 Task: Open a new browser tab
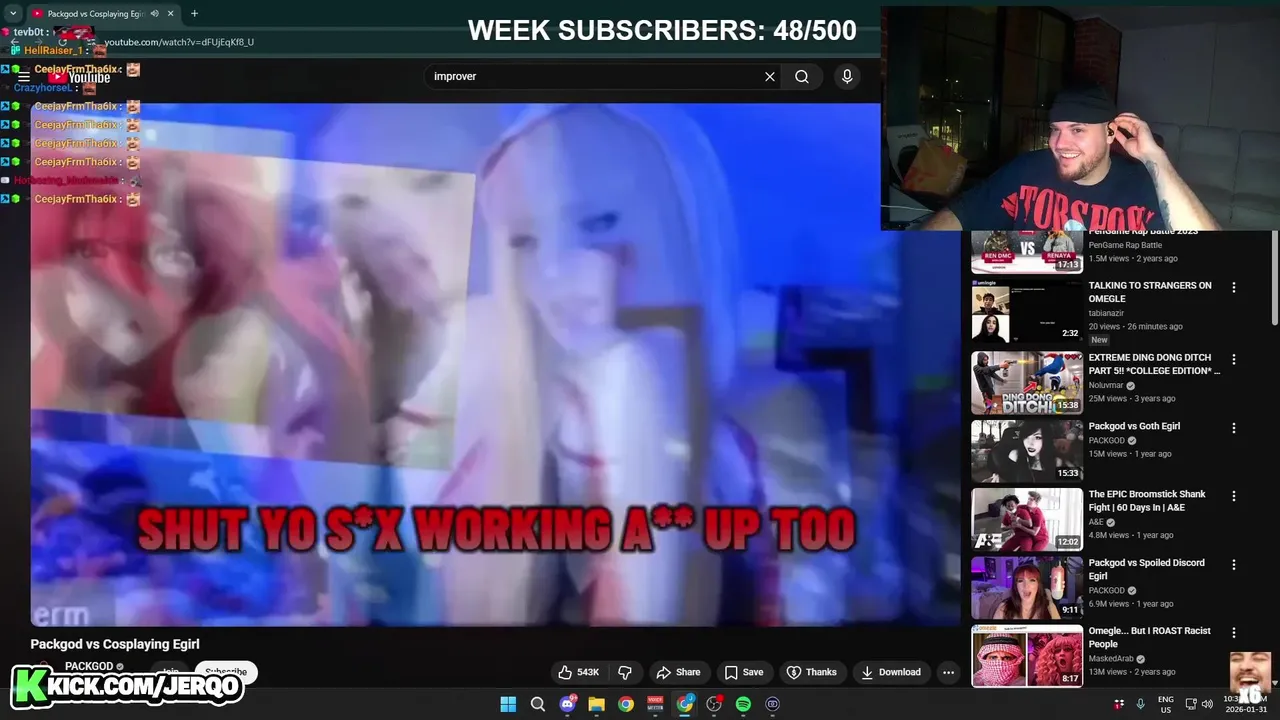click(194, 14)
